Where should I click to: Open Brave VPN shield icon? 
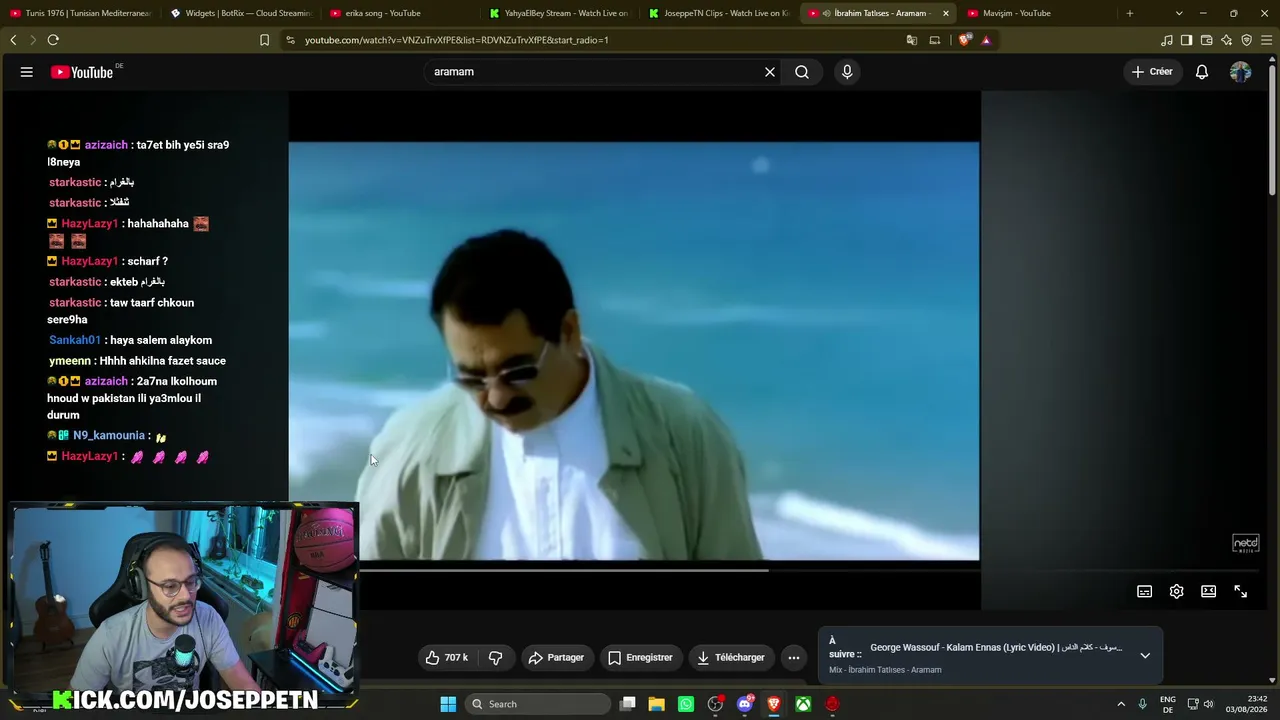click(1247, 40)
